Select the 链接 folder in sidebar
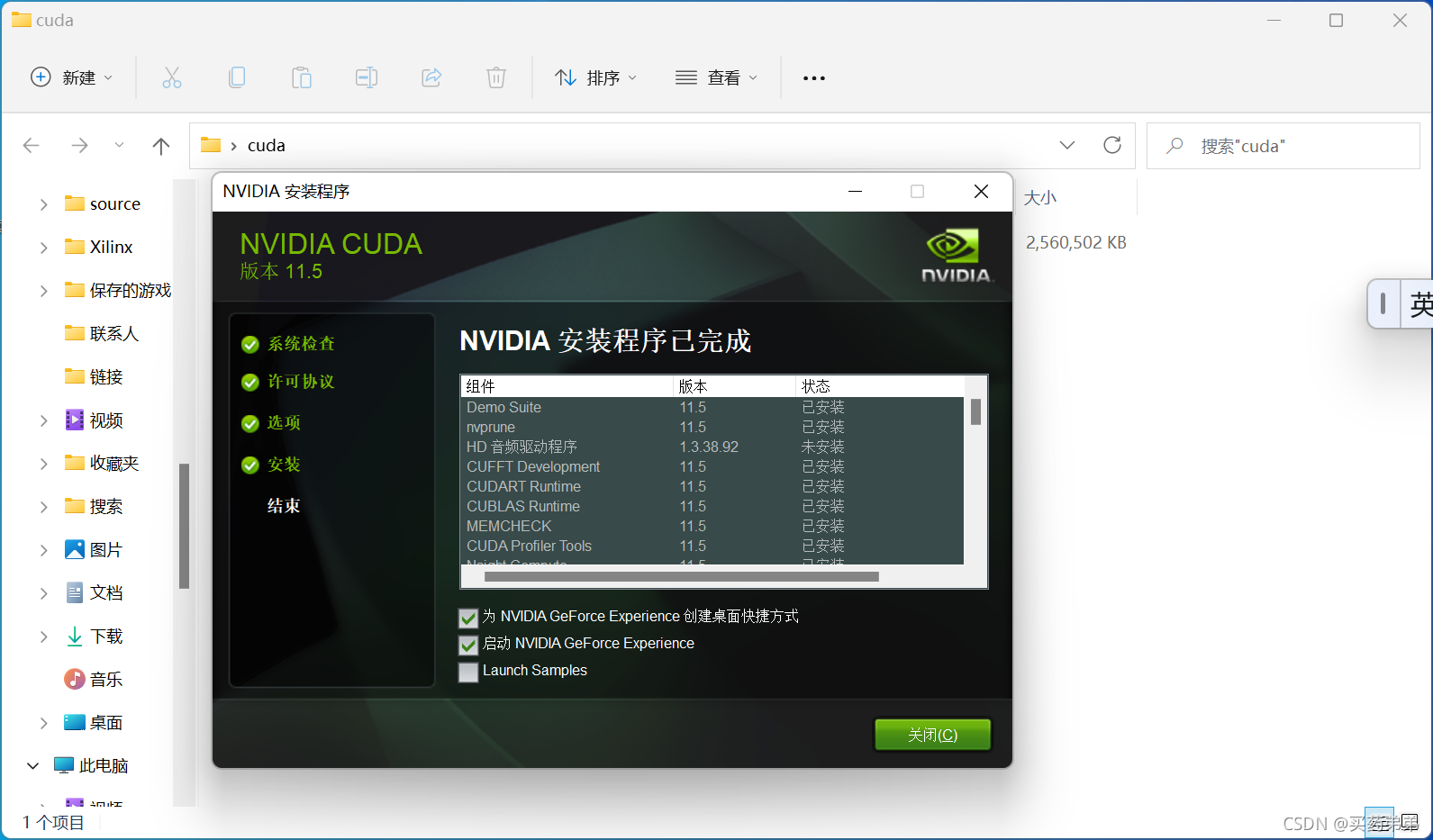 94,376
